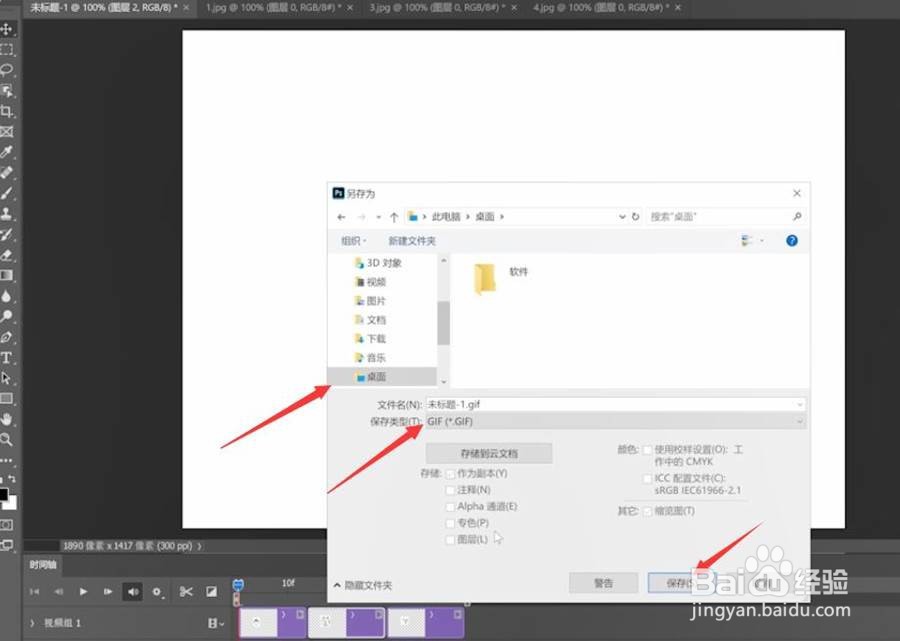The width and height of the screenshot is (900, 641).
Task: Select the Lasso tool
Action: pos(7,70)
